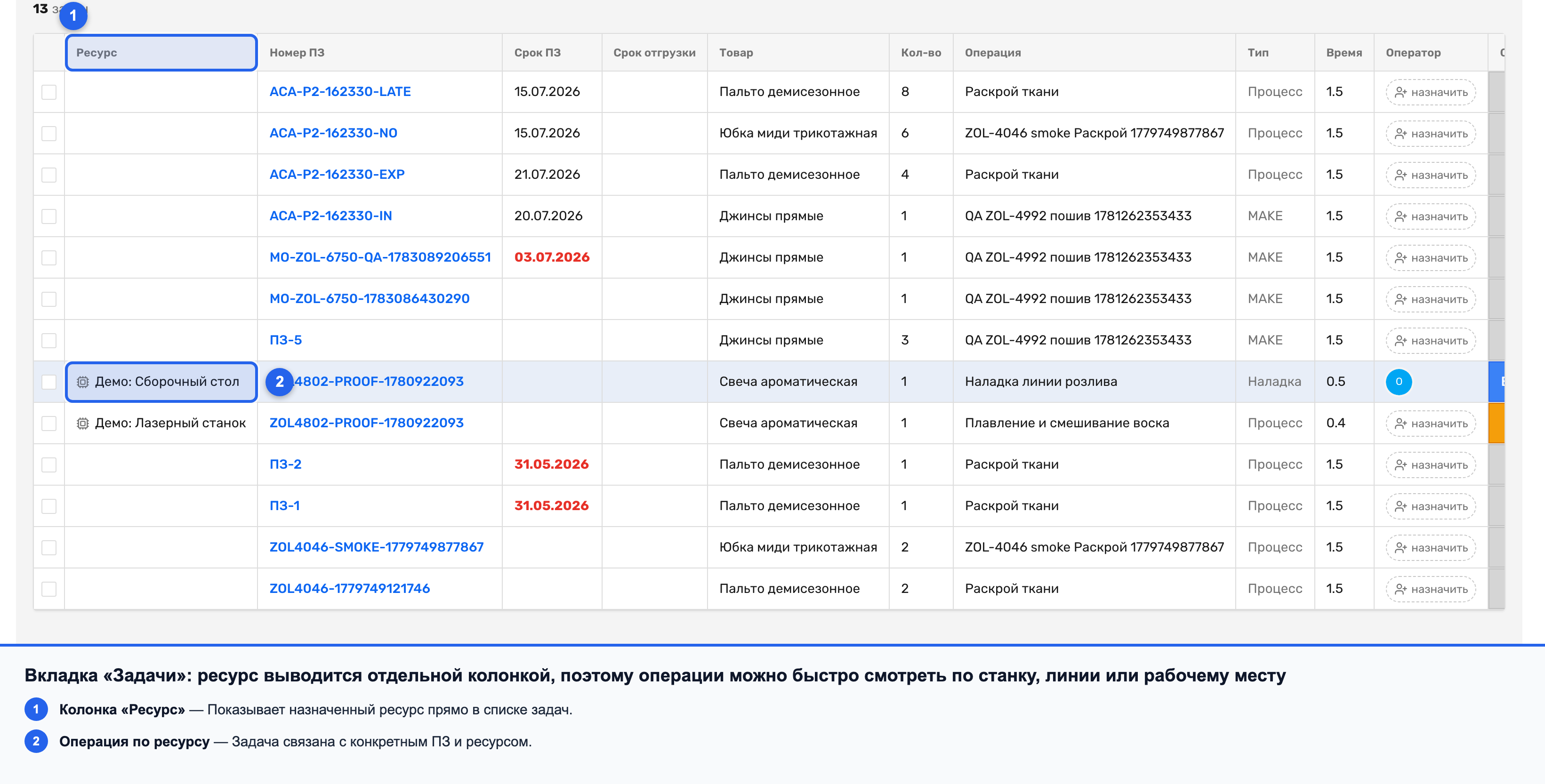Open the order link ACA-P2-162330-EXP
Viewport: 1545px width, 784px height.
click(337, 175)
